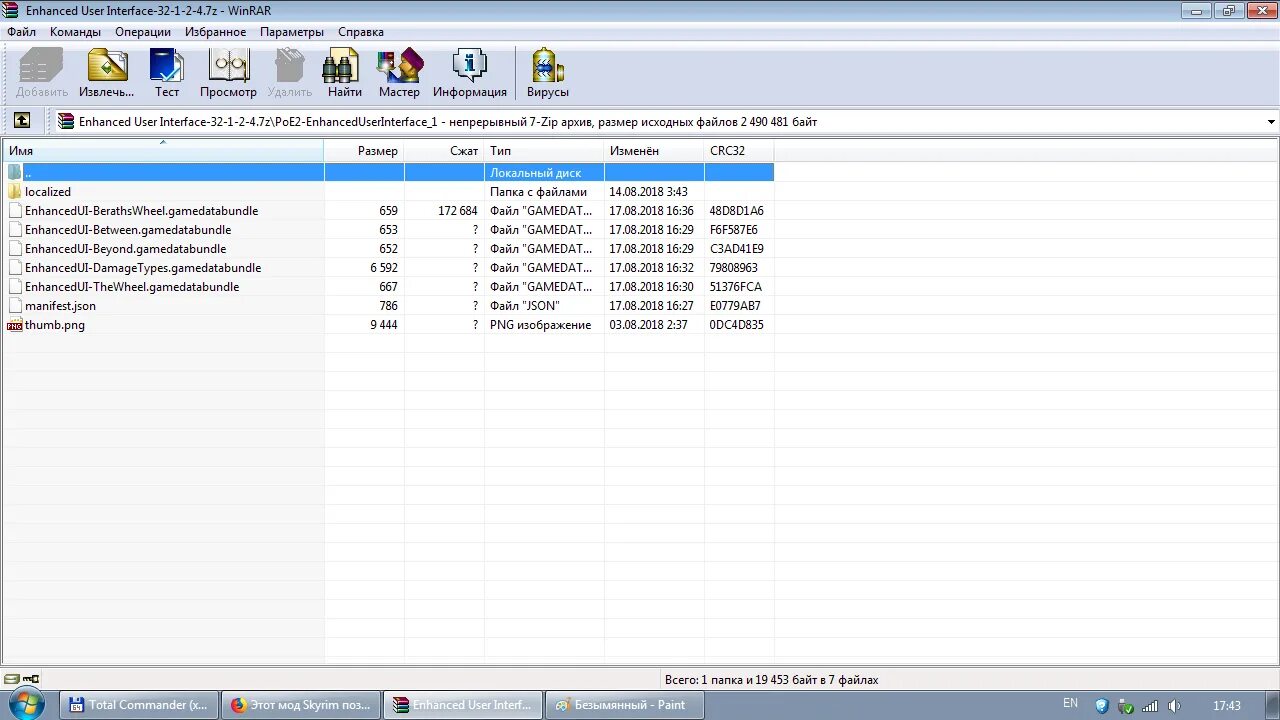The image size is (1280, 720).
Task: Open the address bar path dropdown
Action: tap(1271, 122)
